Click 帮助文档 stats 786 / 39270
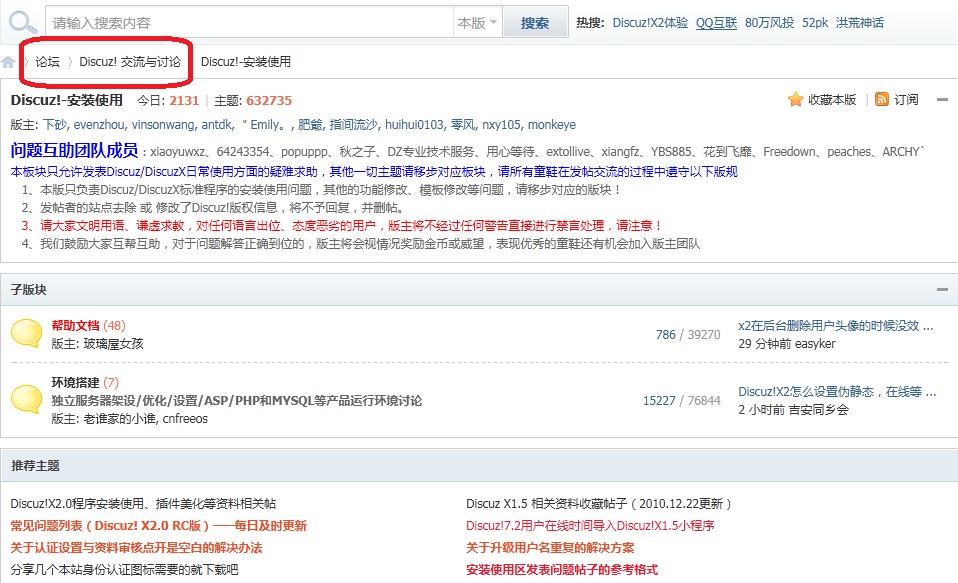The image size is (958, 583). (688, 334)
